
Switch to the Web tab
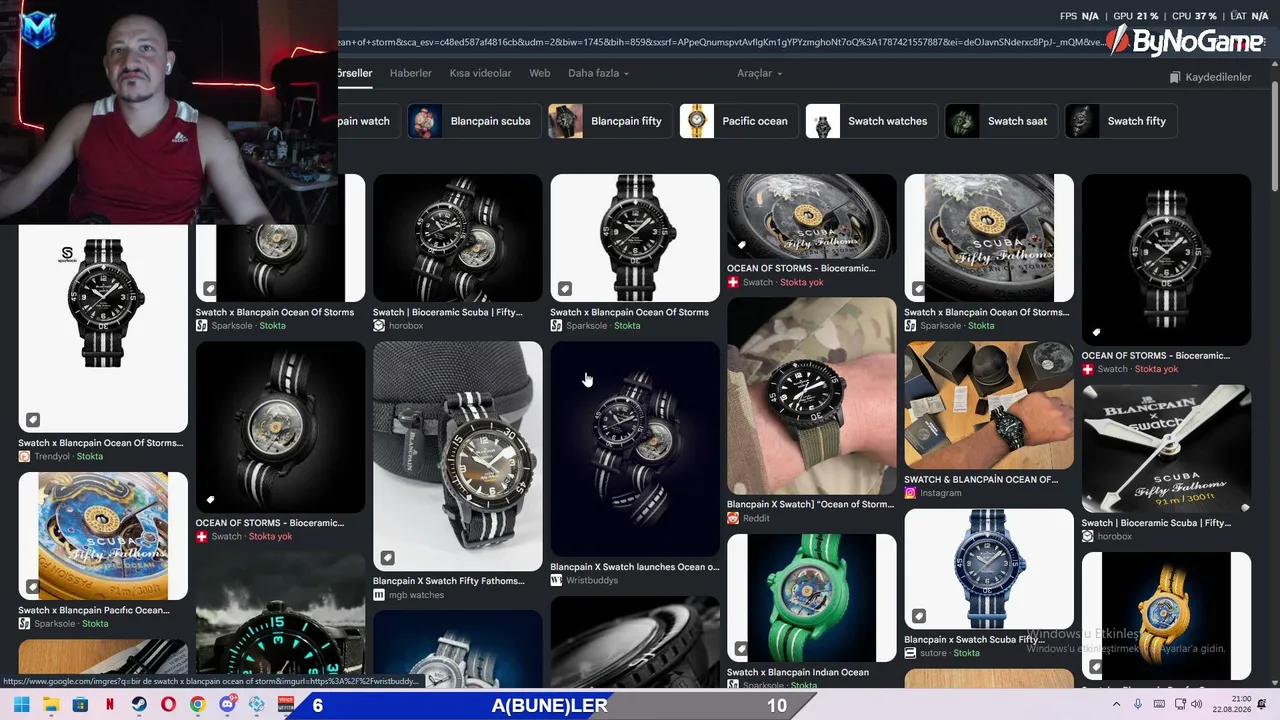tap(540, 73)
